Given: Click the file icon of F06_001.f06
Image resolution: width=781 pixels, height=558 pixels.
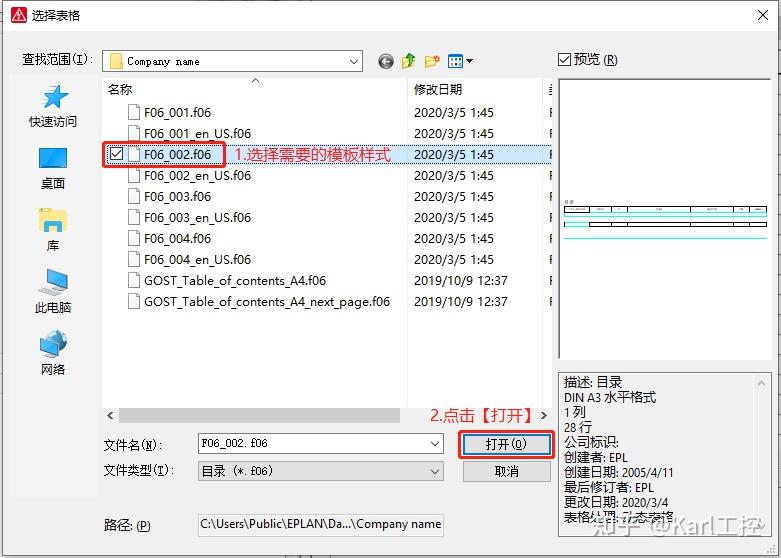Looking at the screenshot, I should (133, 113).
